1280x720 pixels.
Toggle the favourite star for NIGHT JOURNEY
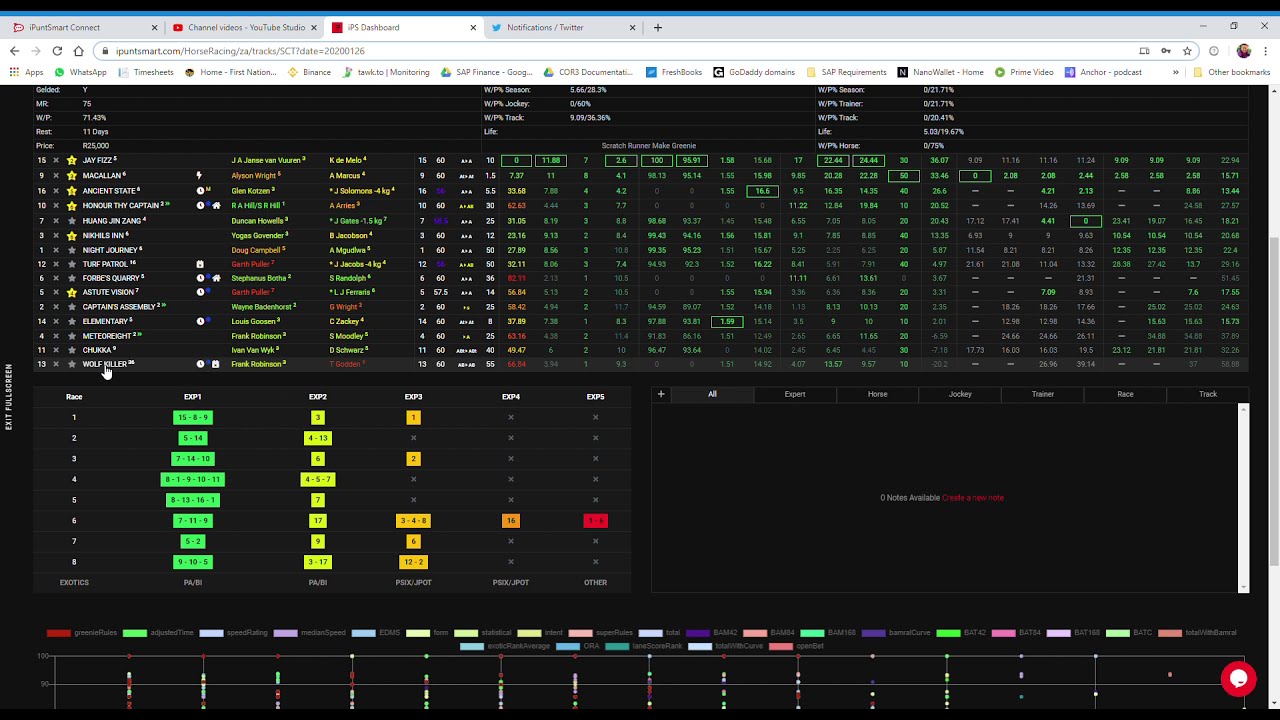point(71,250)
